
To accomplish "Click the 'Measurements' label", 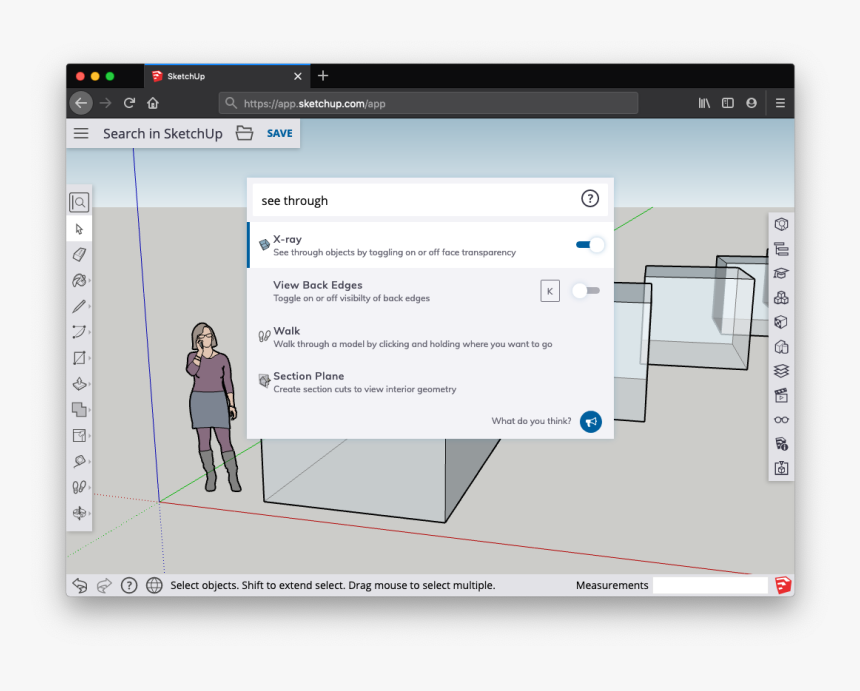I will [612, 585].
